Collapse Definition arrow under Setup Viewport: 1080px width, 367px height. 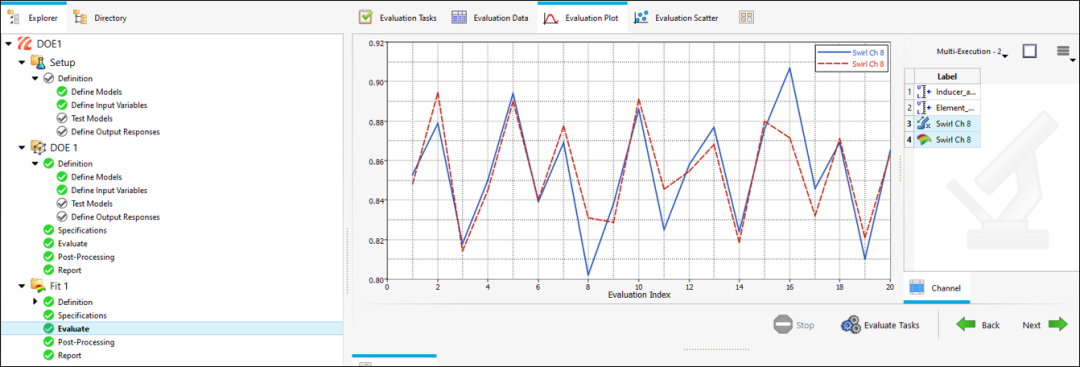[35, 78]
